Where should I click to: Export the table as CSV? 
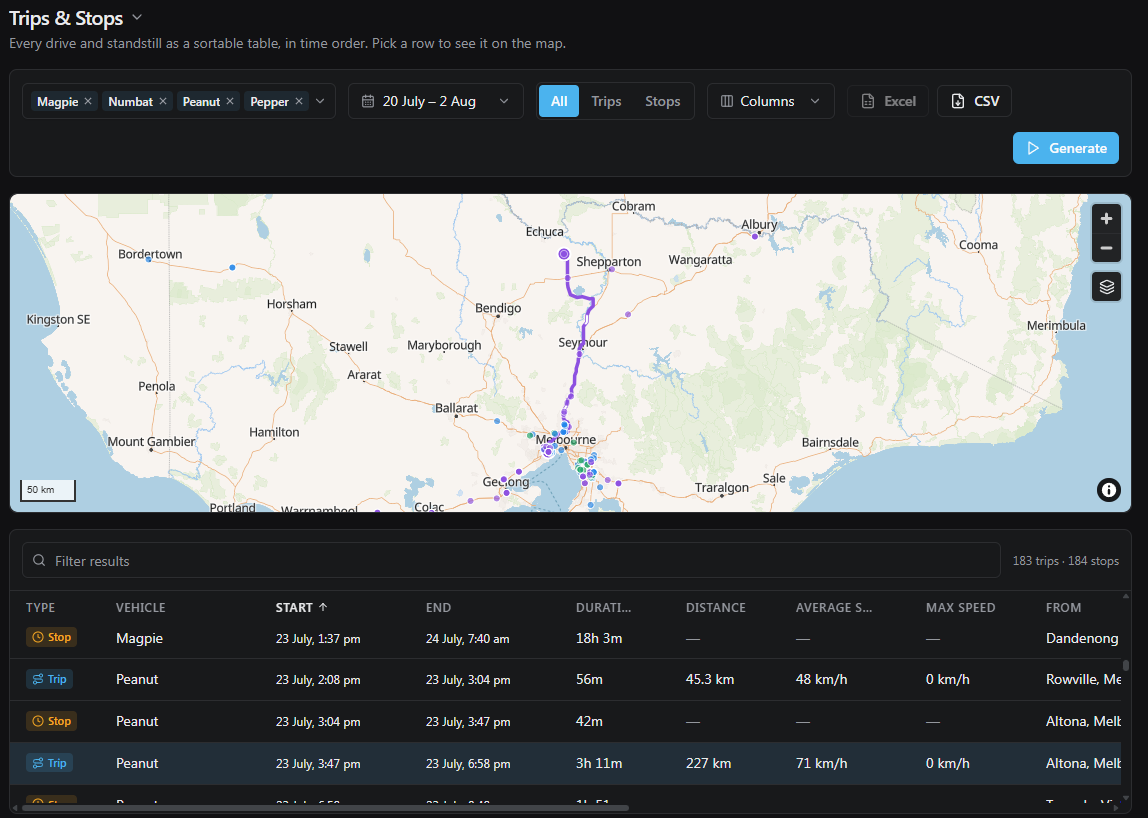click(x=974, y=101)
